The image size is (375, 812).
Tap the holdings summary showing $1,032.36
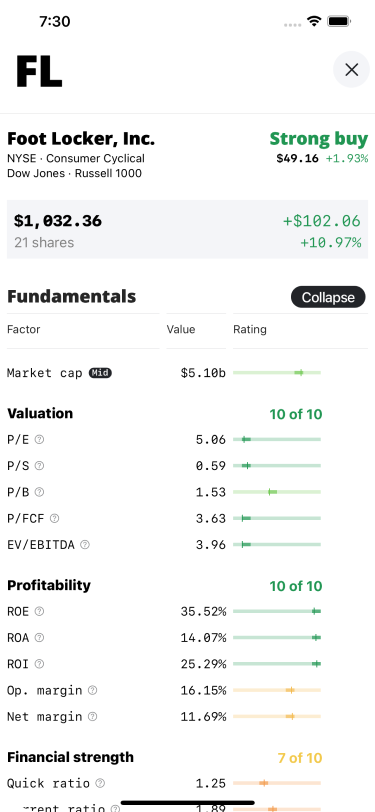tap(188, 229)
